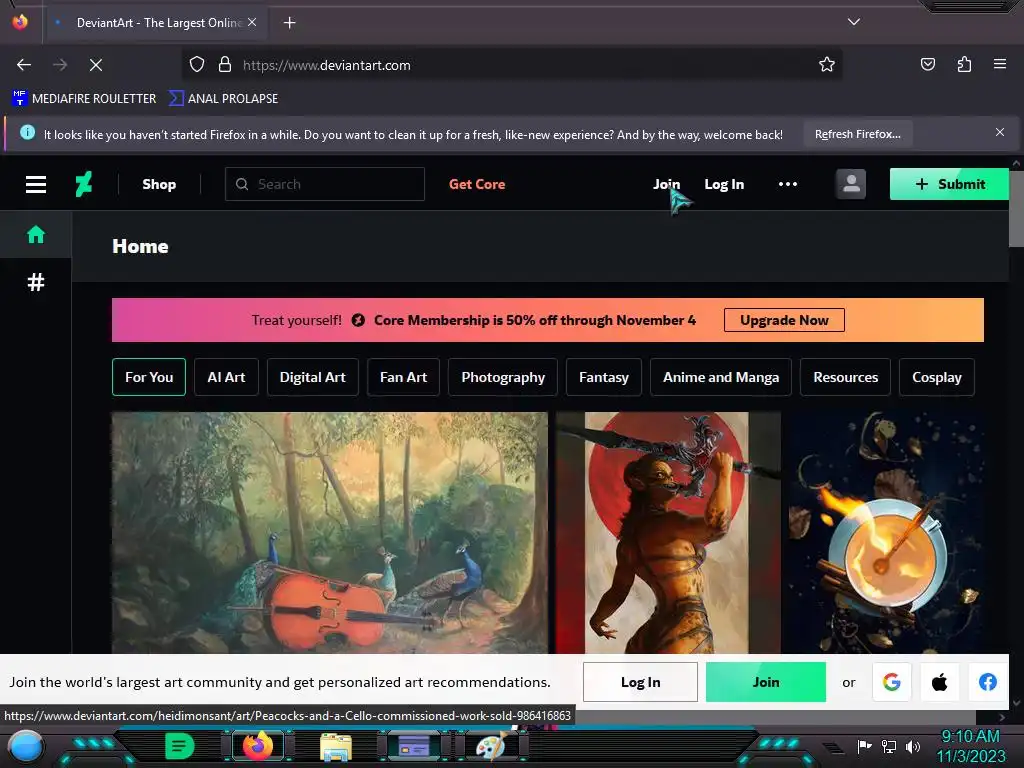This screenshot has height=768, width=1024.
Task: Click Upgrade Now in promo banner
Action: pyautogui.click(x=784, y=320)
